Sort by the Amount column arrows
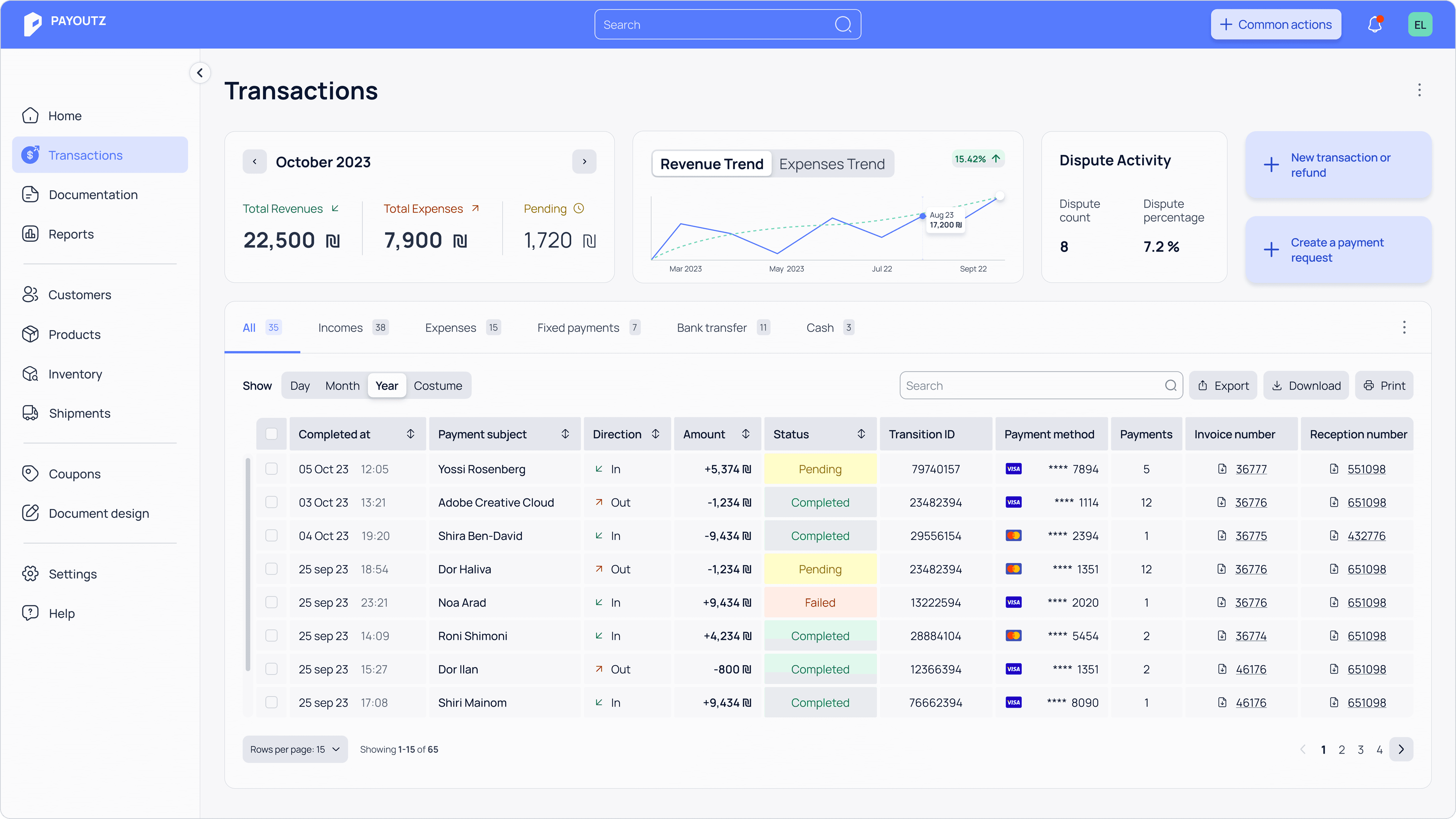1456x819 pixels. [x=745, y=434]
